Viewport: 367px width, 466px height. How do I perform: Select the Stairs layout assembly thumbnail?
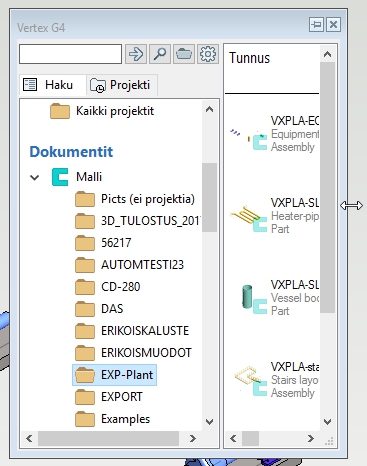coord(251,381)
